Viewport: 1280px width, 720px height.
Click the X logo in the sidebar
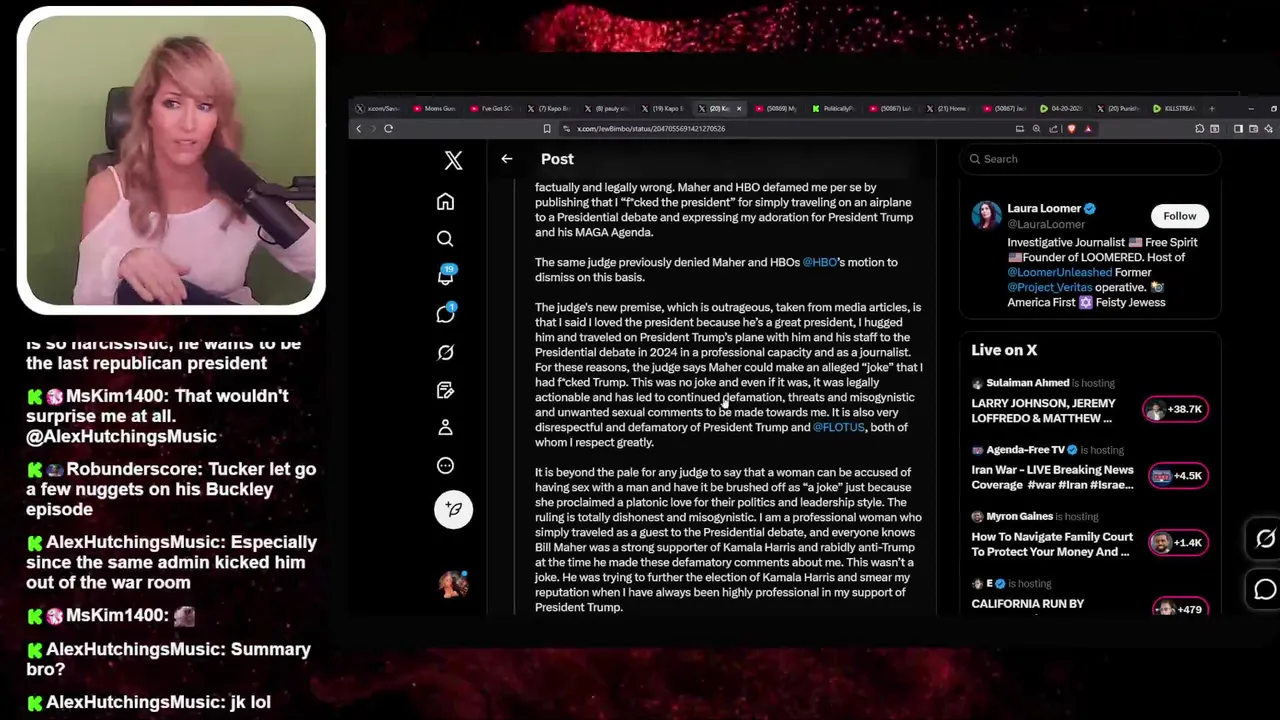453,160
